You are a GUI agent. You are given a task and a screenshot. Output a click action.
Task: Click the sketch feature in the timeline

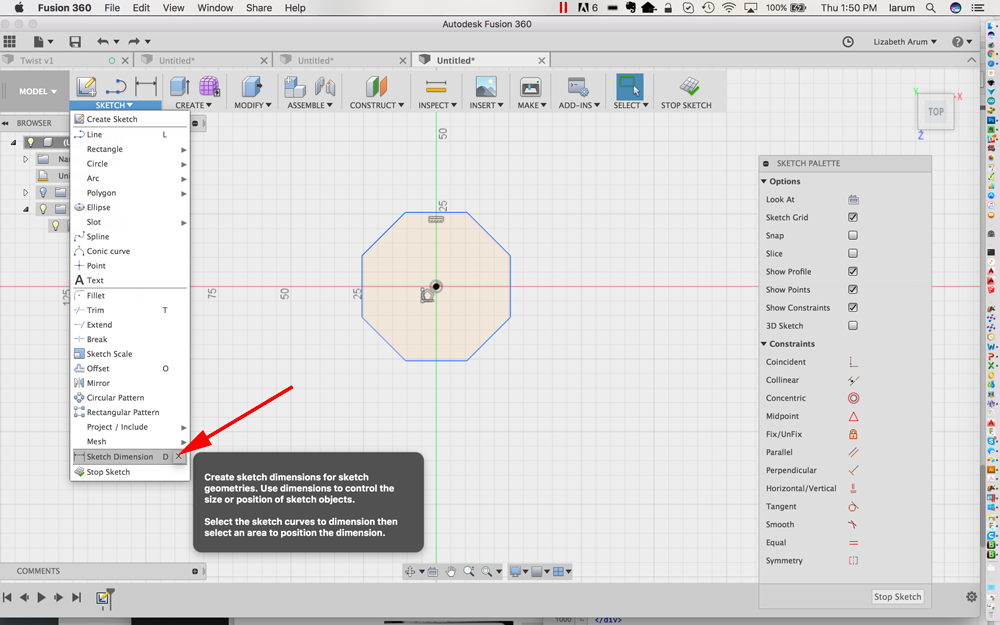(x=103, y=598)
